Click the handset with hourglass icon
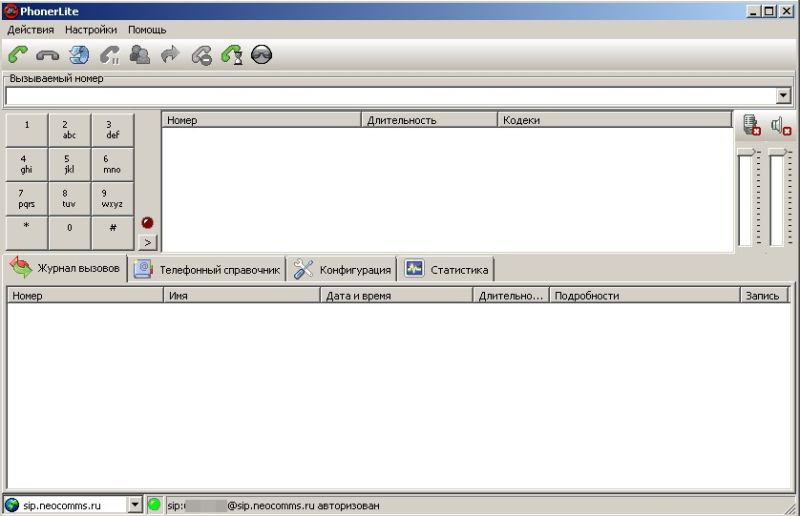Image resolution: width=800 pixels, height=516 pixels. 231,55
